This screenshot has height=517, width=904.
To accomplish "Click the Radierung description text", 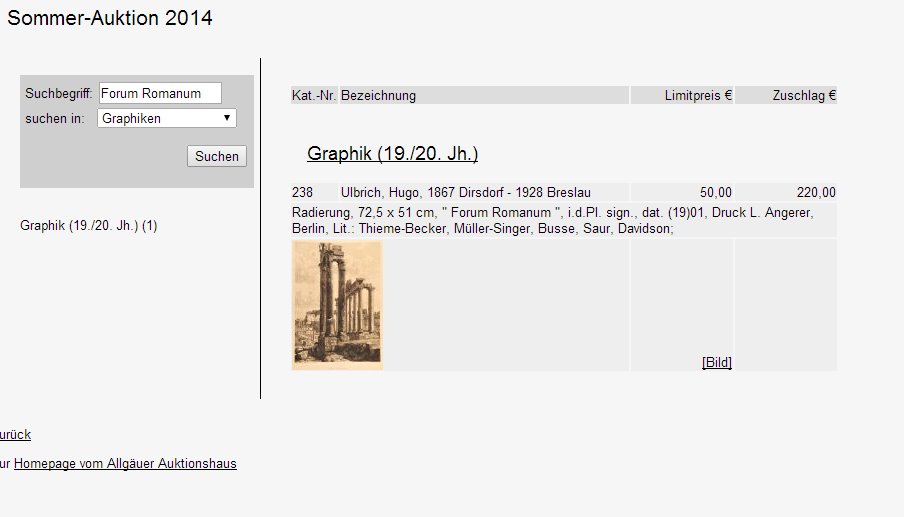I will [x=552, y=221].
